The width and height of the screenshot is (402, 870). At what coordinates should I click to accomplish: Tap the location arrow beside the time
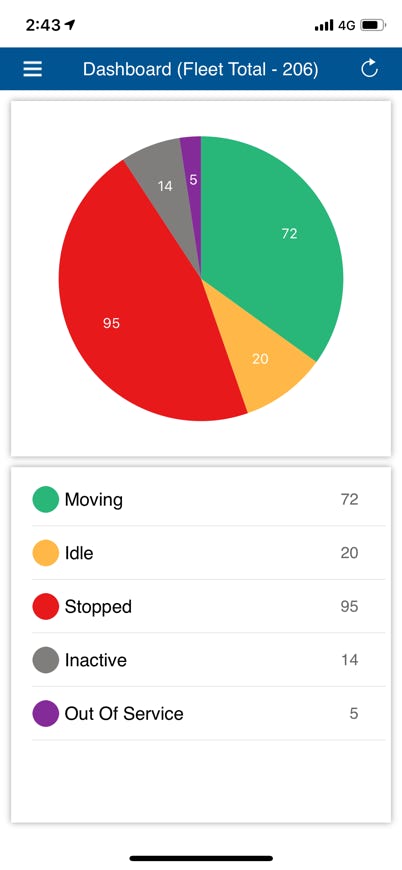click(70, 25)
